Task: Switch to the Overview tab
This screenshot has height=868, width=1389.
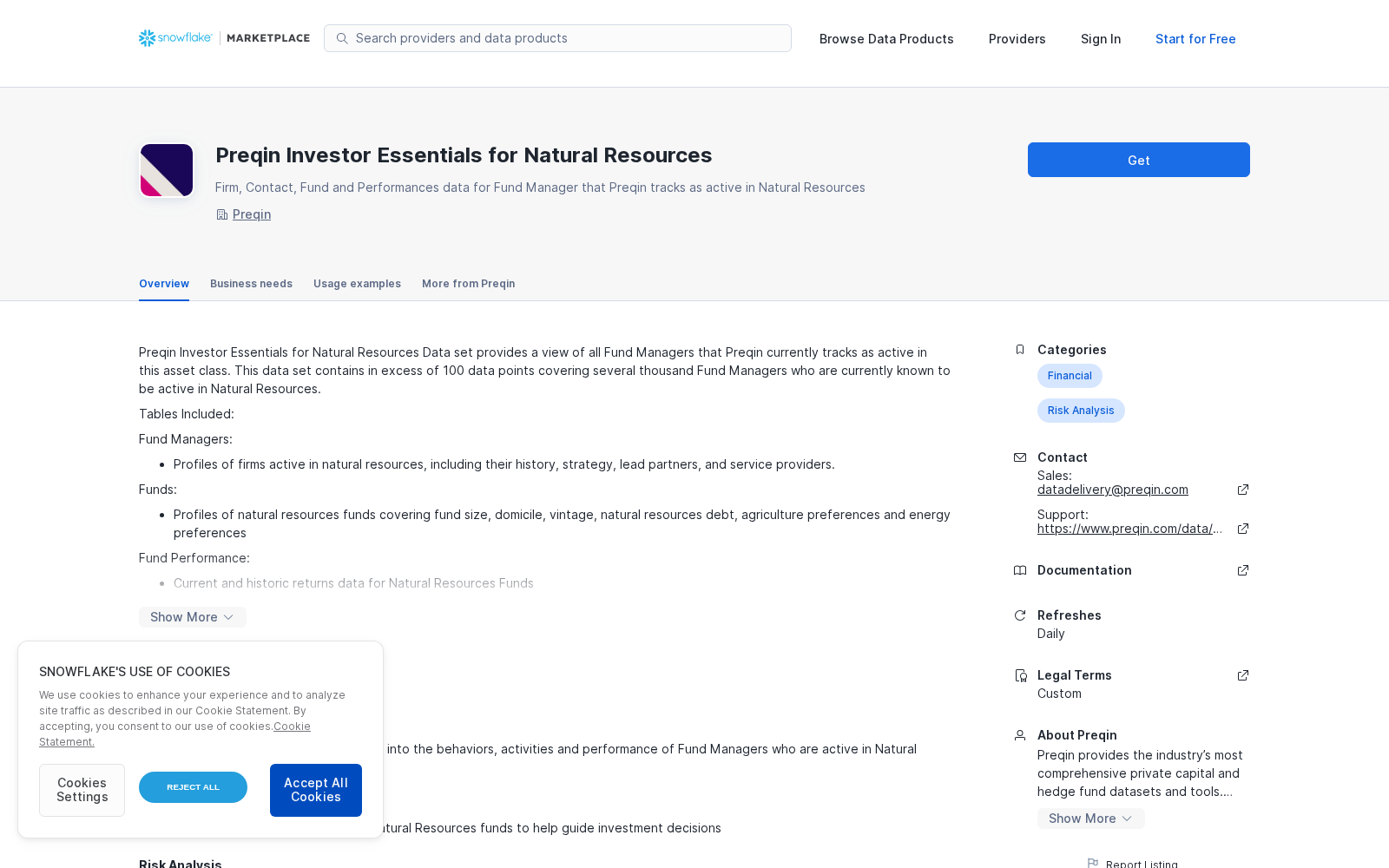Action: pyautogui.click(x=164, y=284)
